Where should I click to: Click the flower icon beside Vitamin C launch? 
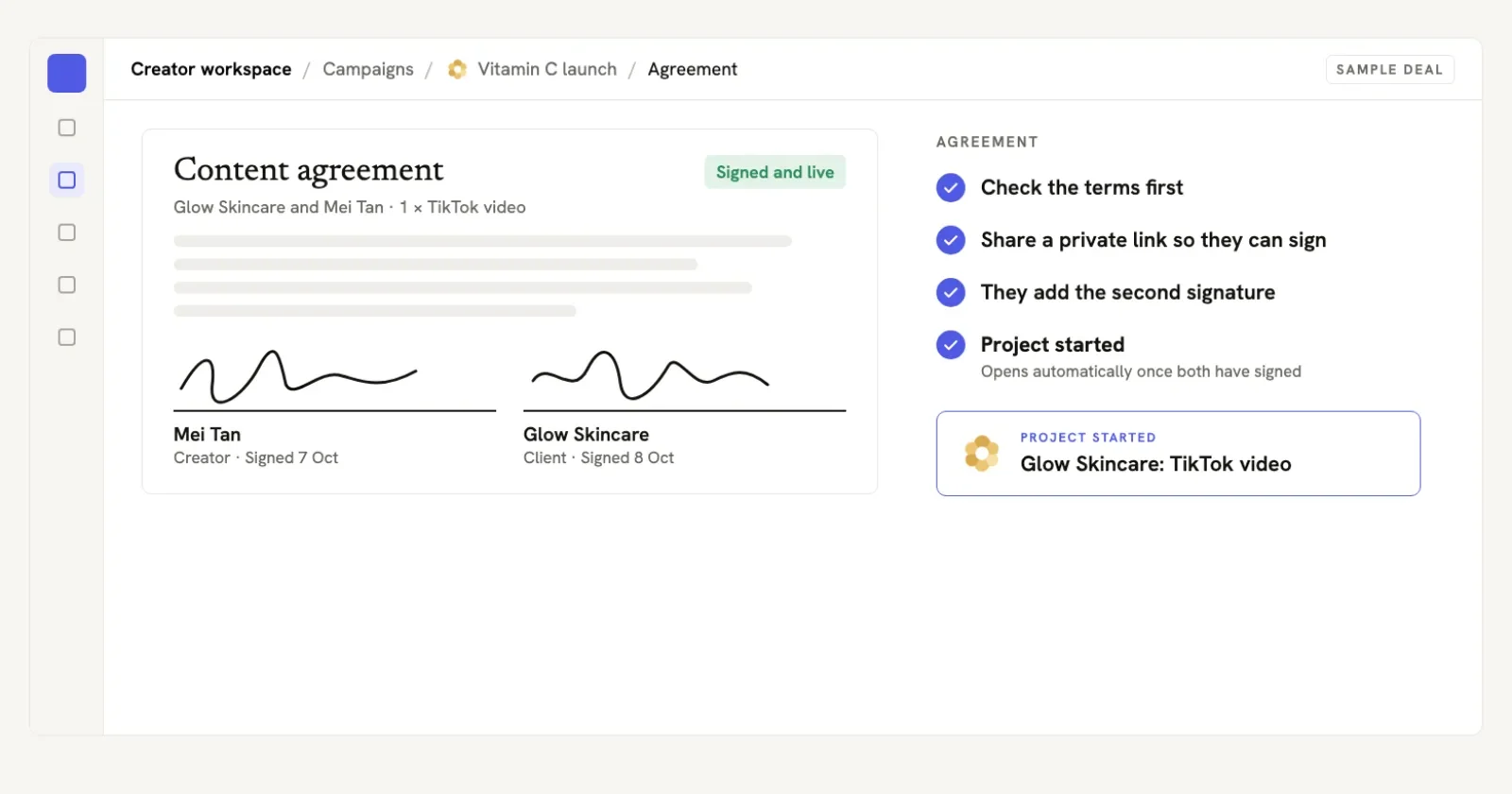click(x=457, y=69)
